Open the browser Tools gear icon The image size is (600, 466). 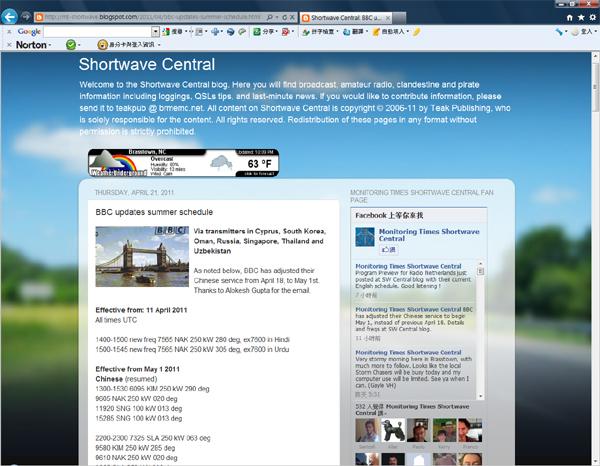coord(592,17)
